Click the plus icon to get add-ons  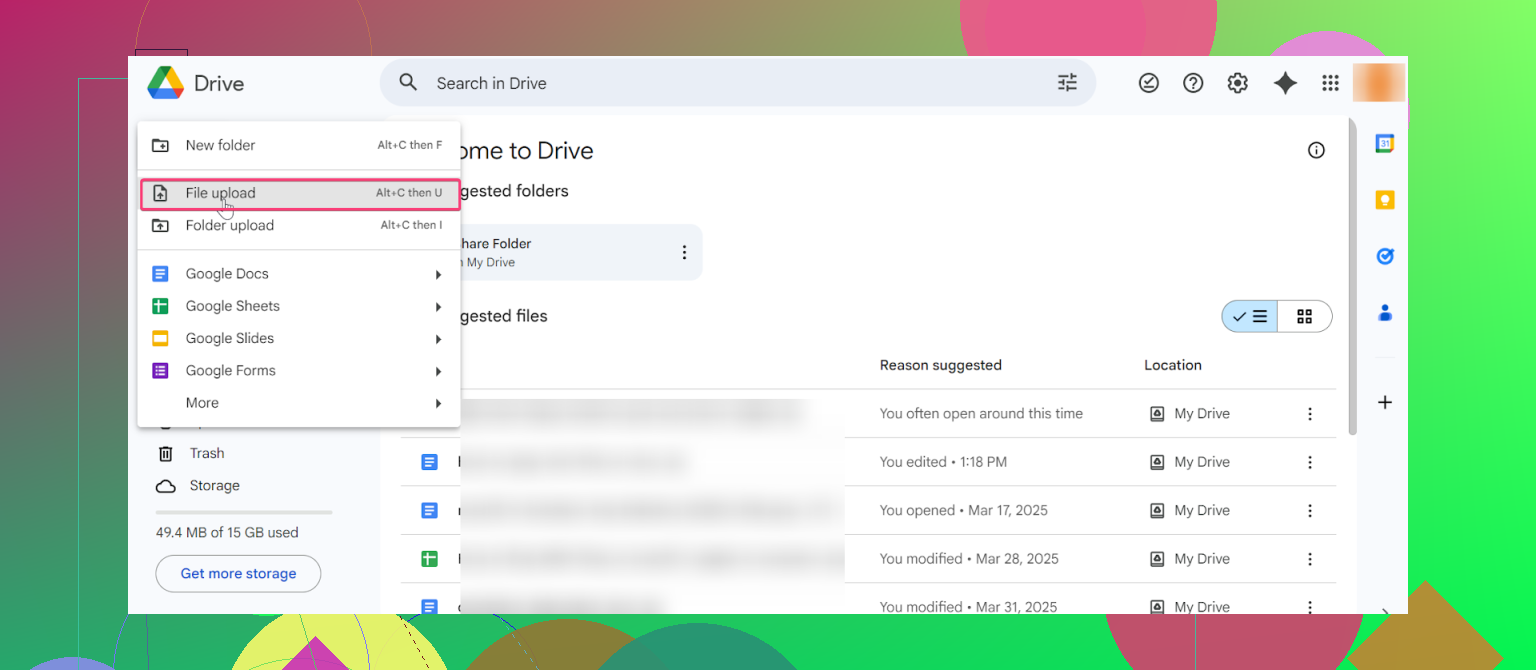click(x=1385, y=402)
